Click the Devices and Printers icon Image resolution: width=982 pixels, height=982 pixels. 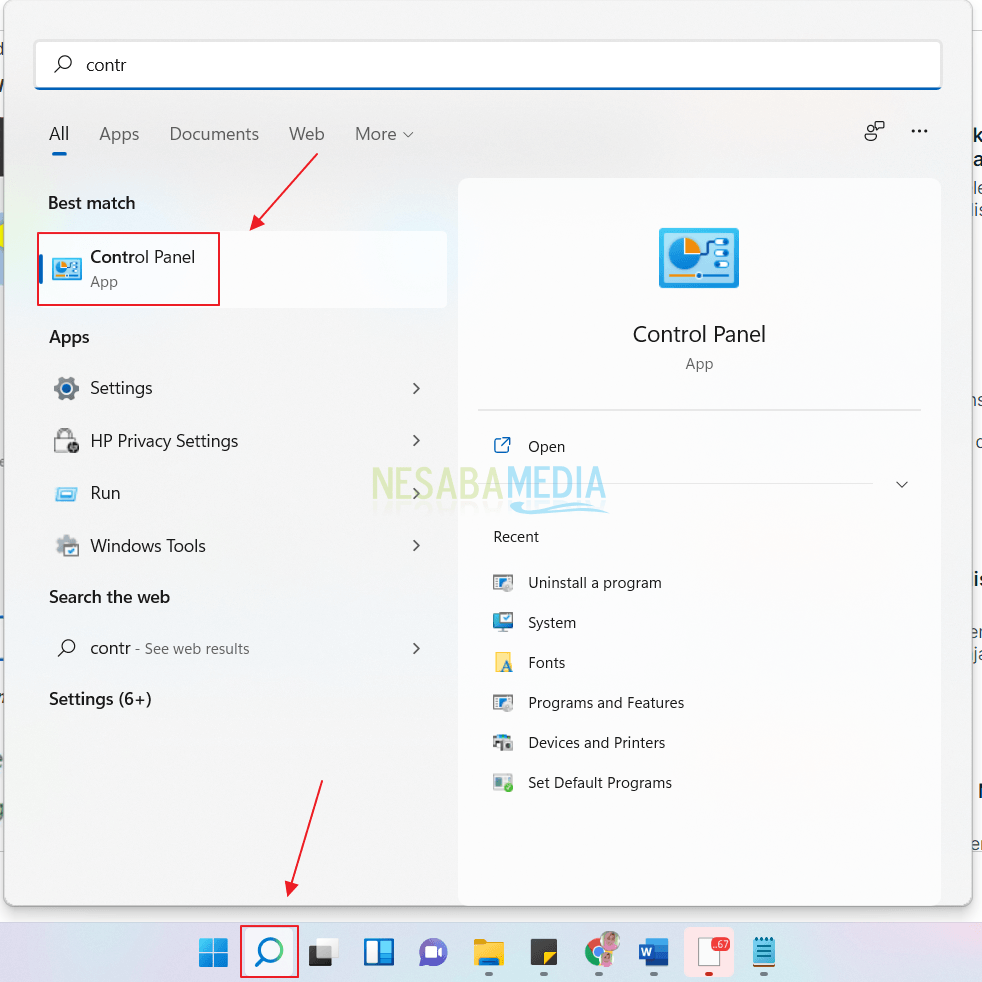click(x=503, y=743)
